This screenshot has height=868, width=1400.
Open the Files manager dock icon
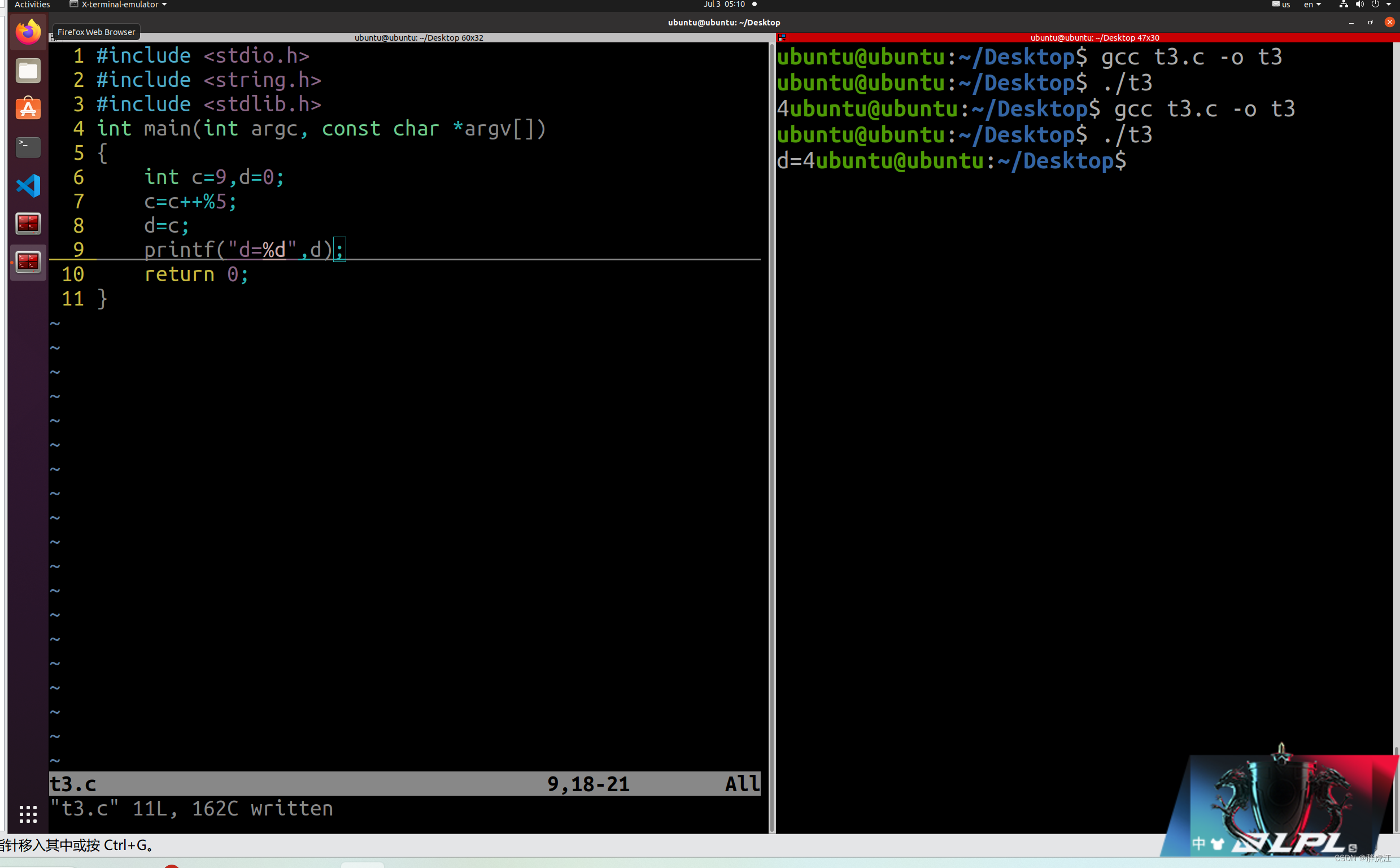click(x=28, y=71)
